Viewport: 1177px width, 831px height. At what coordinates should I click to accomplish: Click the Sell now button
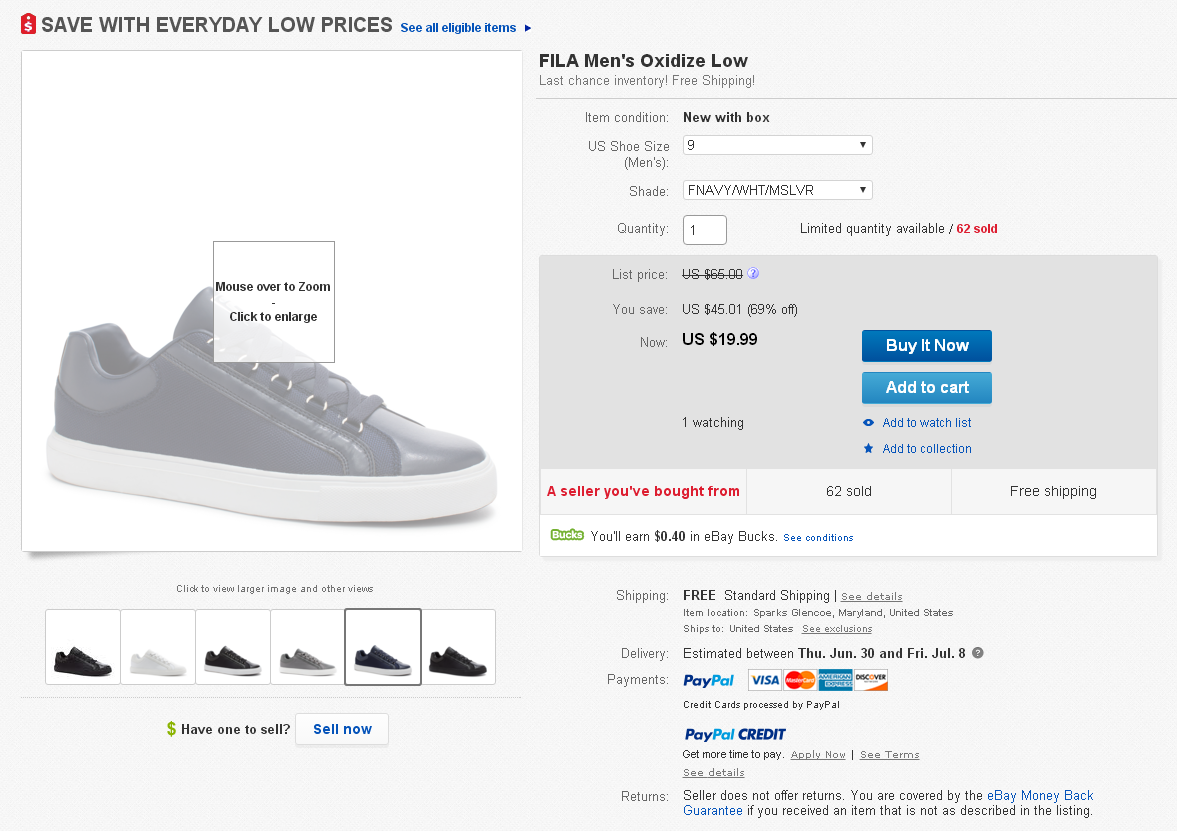pyautogui.click(x=342, y=729)
